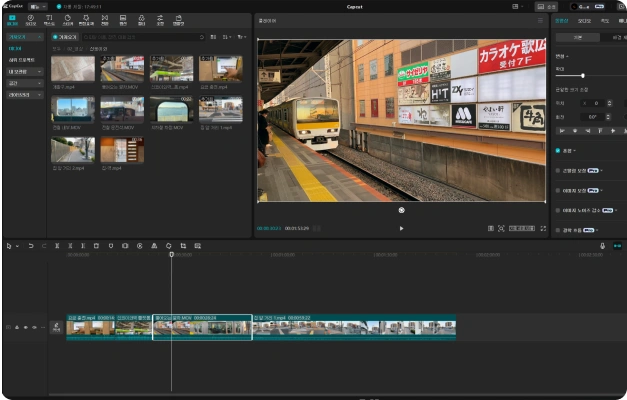Click the Freeze frame icon
This screenshot has width=627, height=400.
click(125, 246)
